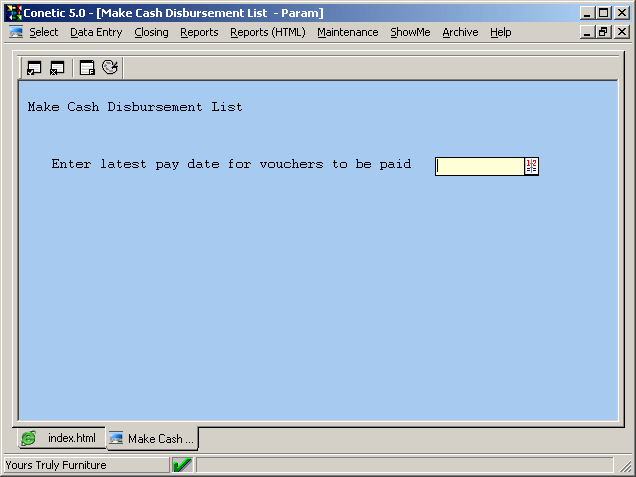Screen dimensions: 636x477
Task: Open the Data Entry menu
Action: [96, 32]
